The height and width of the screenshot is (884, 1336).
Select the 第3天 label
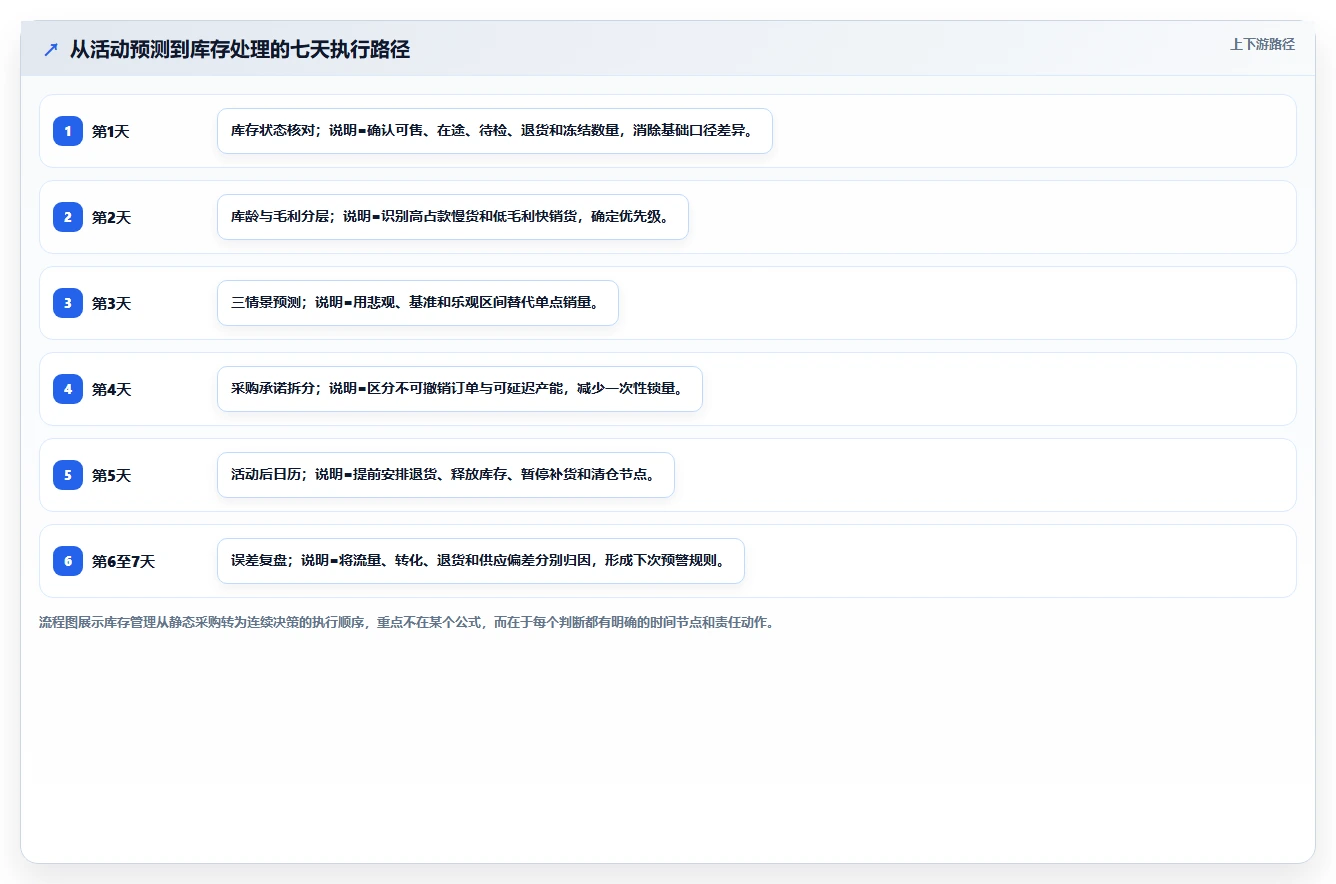pyautogui.click(x=111, y=303)
